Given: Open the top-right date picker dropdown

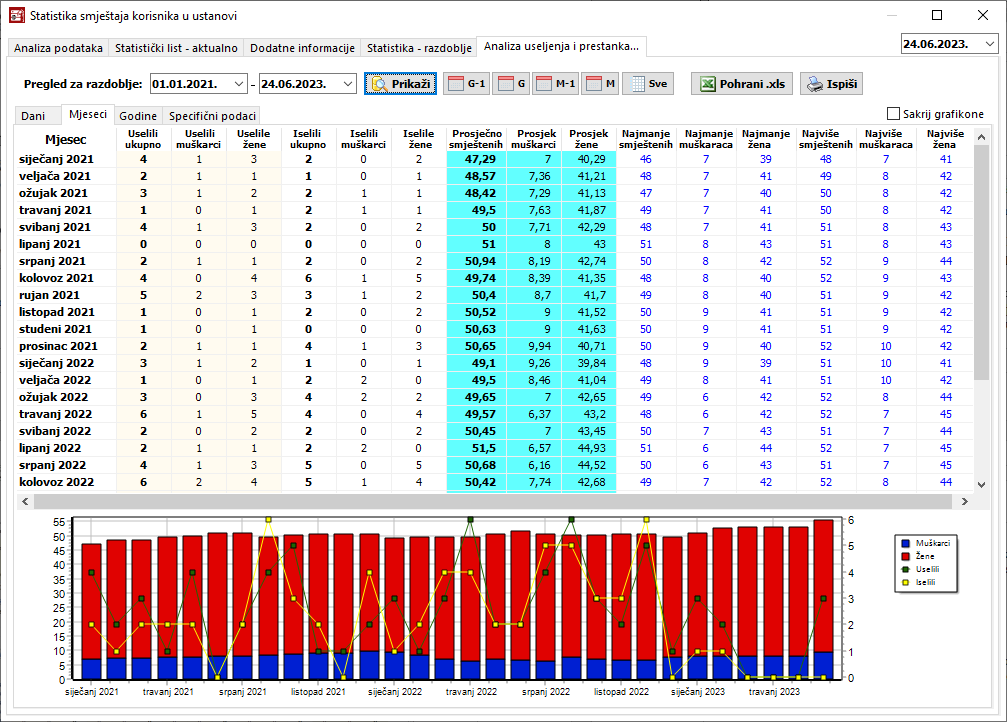Looking at the screenshot, I should (989, 44).
